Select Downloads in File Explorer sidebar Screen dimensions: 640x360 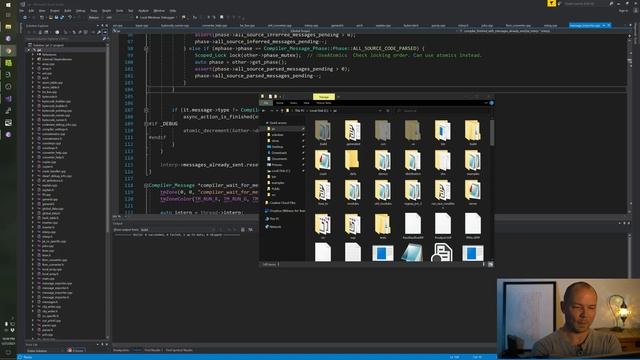tap(279, 153)
